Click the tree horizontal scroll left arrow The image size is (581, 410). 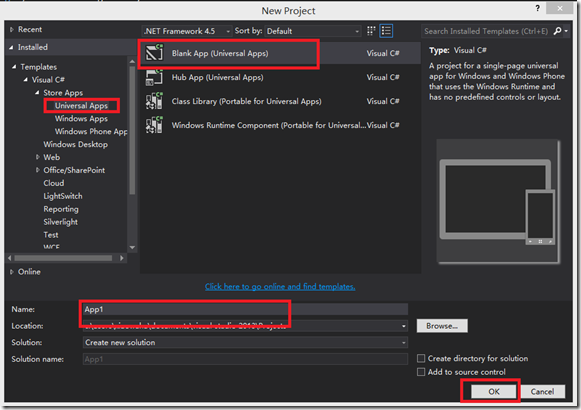[10, 258]
